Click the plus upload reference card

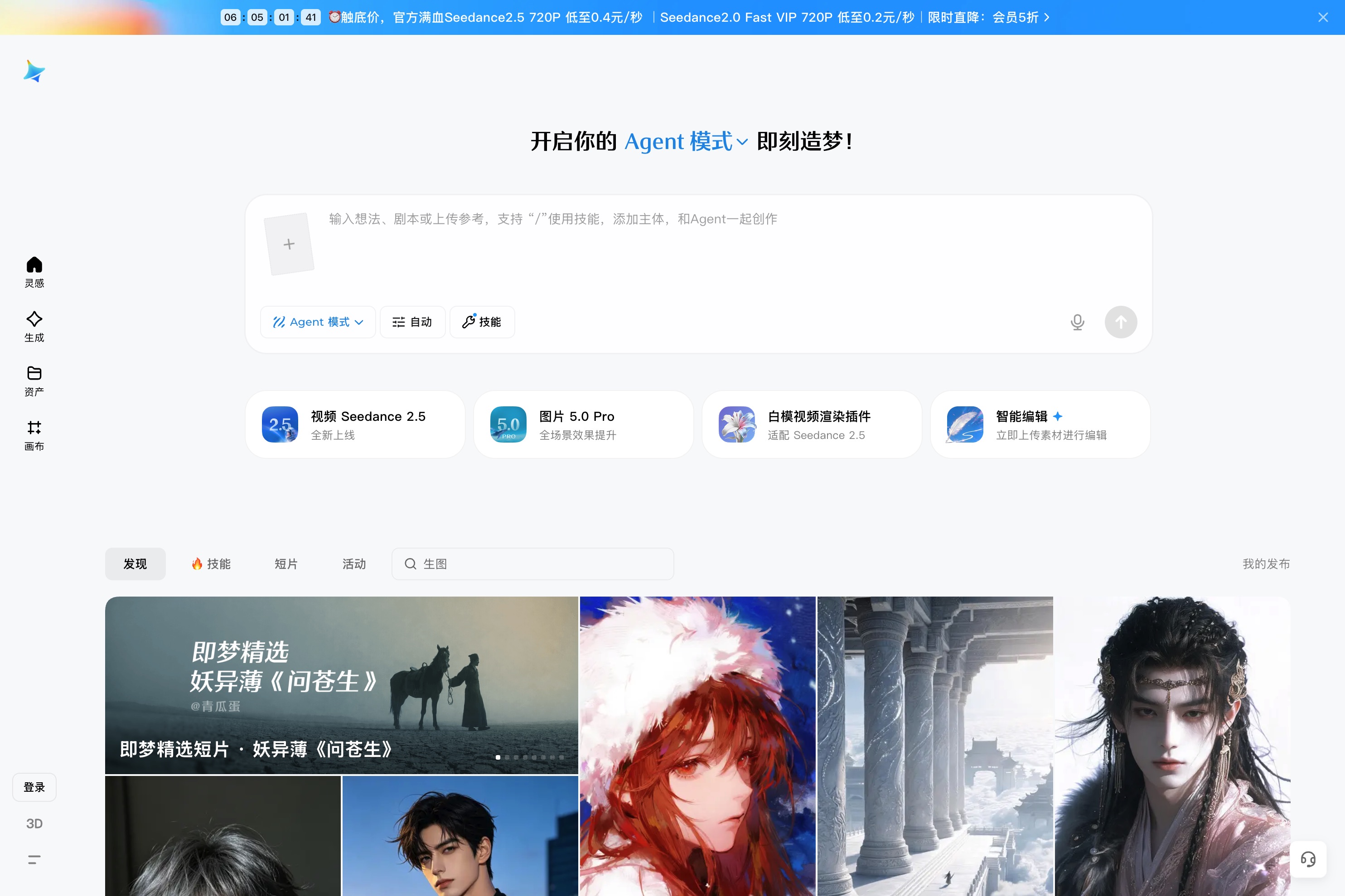(289, 244)
